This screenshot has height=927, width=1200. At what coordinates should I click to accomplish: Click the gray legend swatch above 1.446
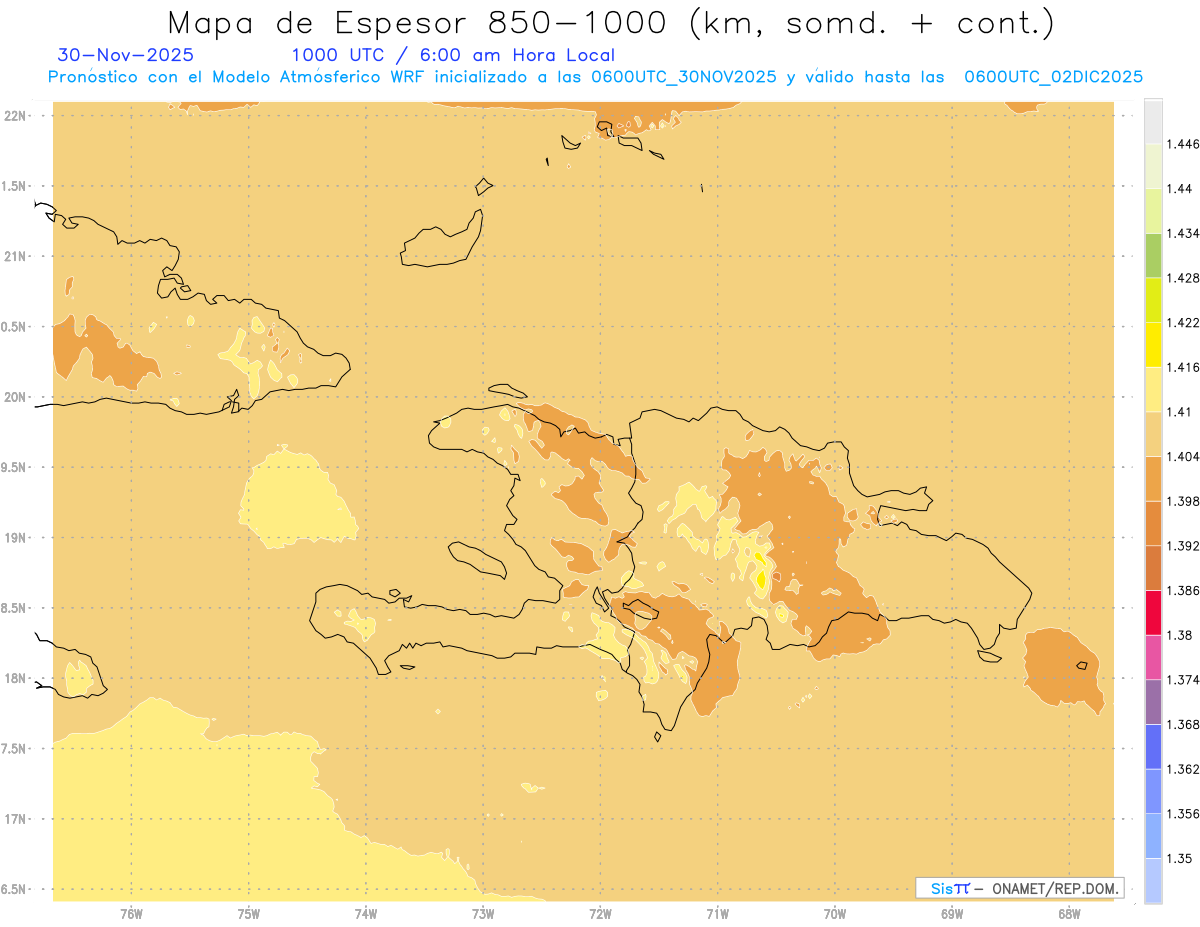tap(1153, 121)
